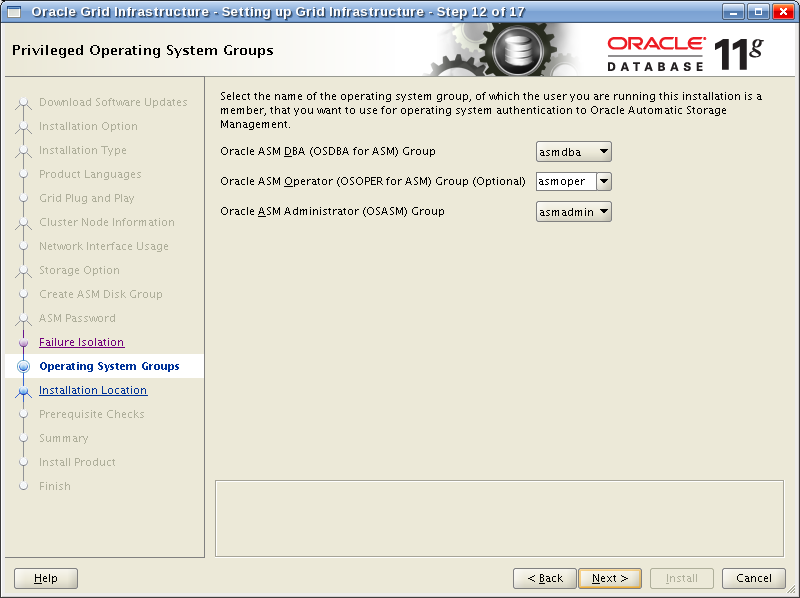
Task: Click the Finish step bullet icon
Action: point(24,486)
